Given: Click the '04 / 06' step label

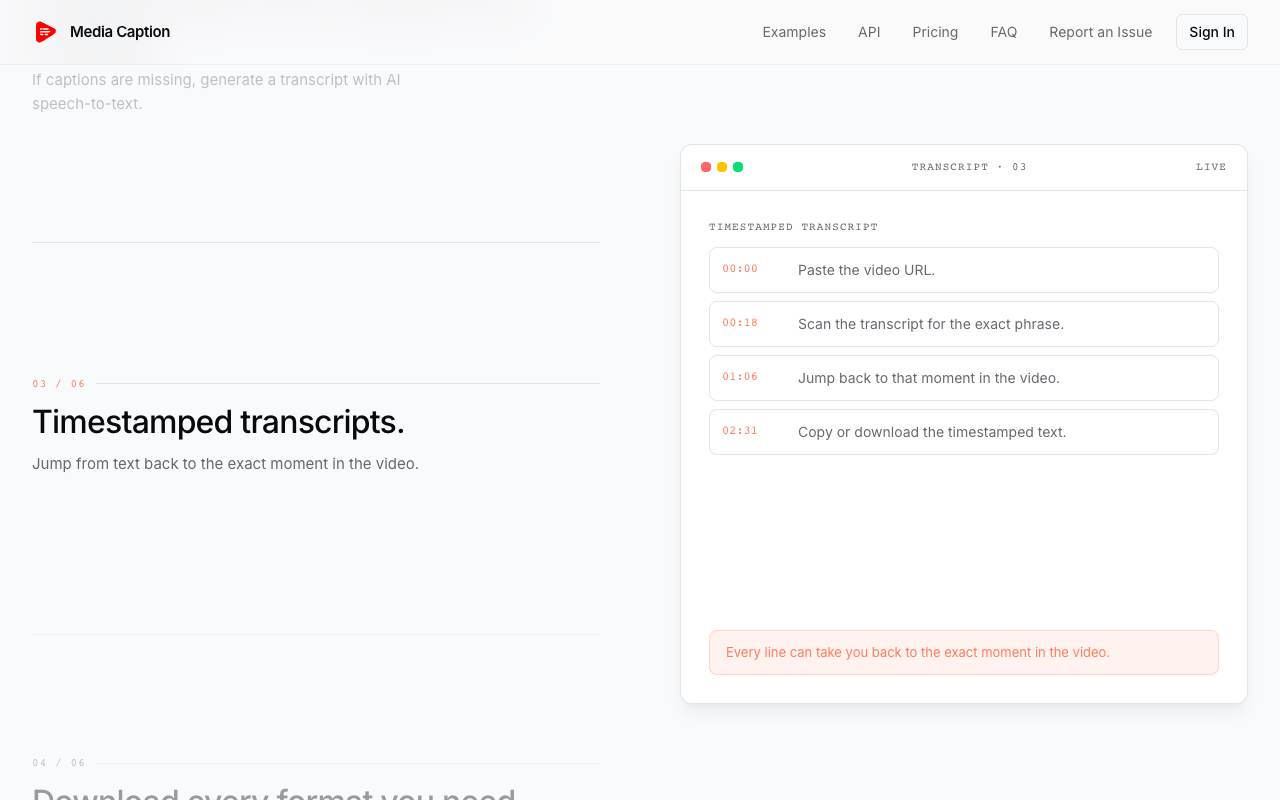Looking at the screenshot, I should click(59, 763).
